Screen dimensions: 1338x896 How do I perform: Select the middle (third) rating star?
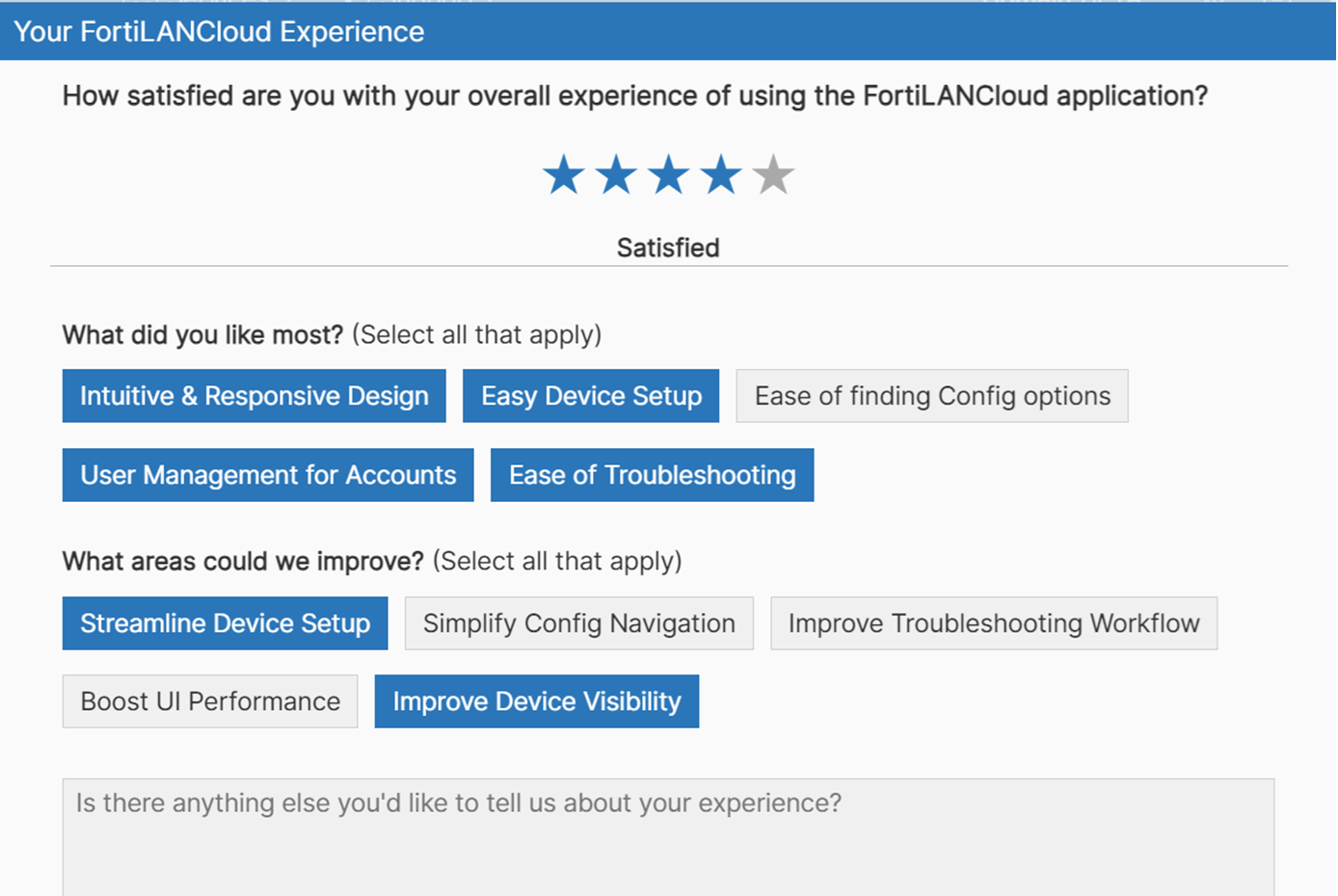pos(668,173)
